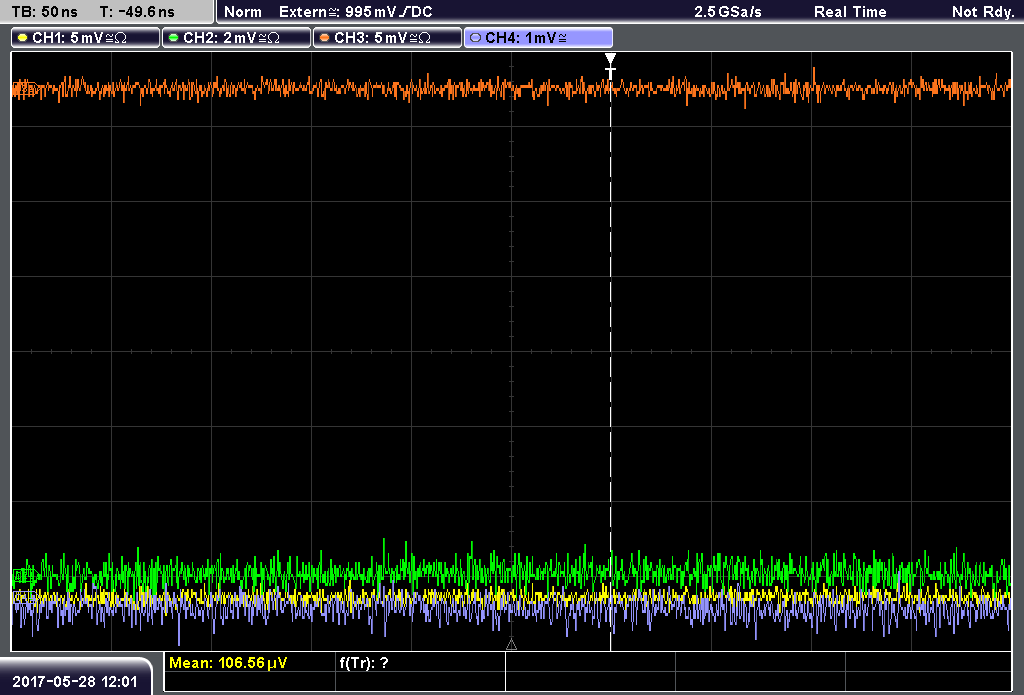Click the Not Rdy. status indicator

(x=982, y=12)
